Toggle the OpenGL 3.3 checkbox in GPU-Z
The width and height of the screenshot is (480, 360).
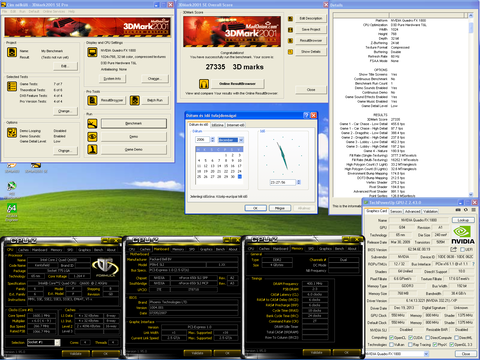tap(452, 344)
